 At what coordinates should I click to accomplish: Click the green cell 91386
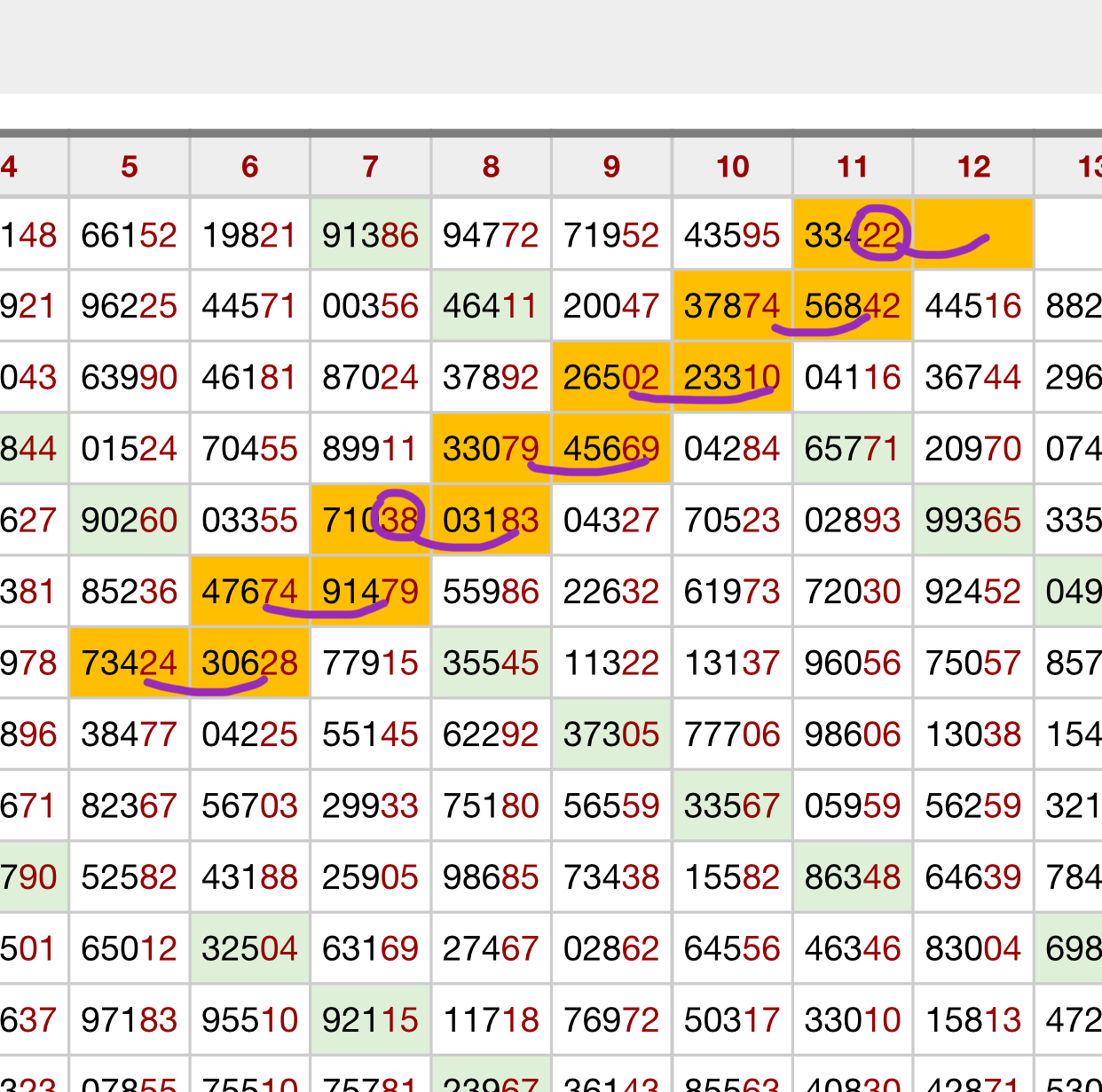370,235
